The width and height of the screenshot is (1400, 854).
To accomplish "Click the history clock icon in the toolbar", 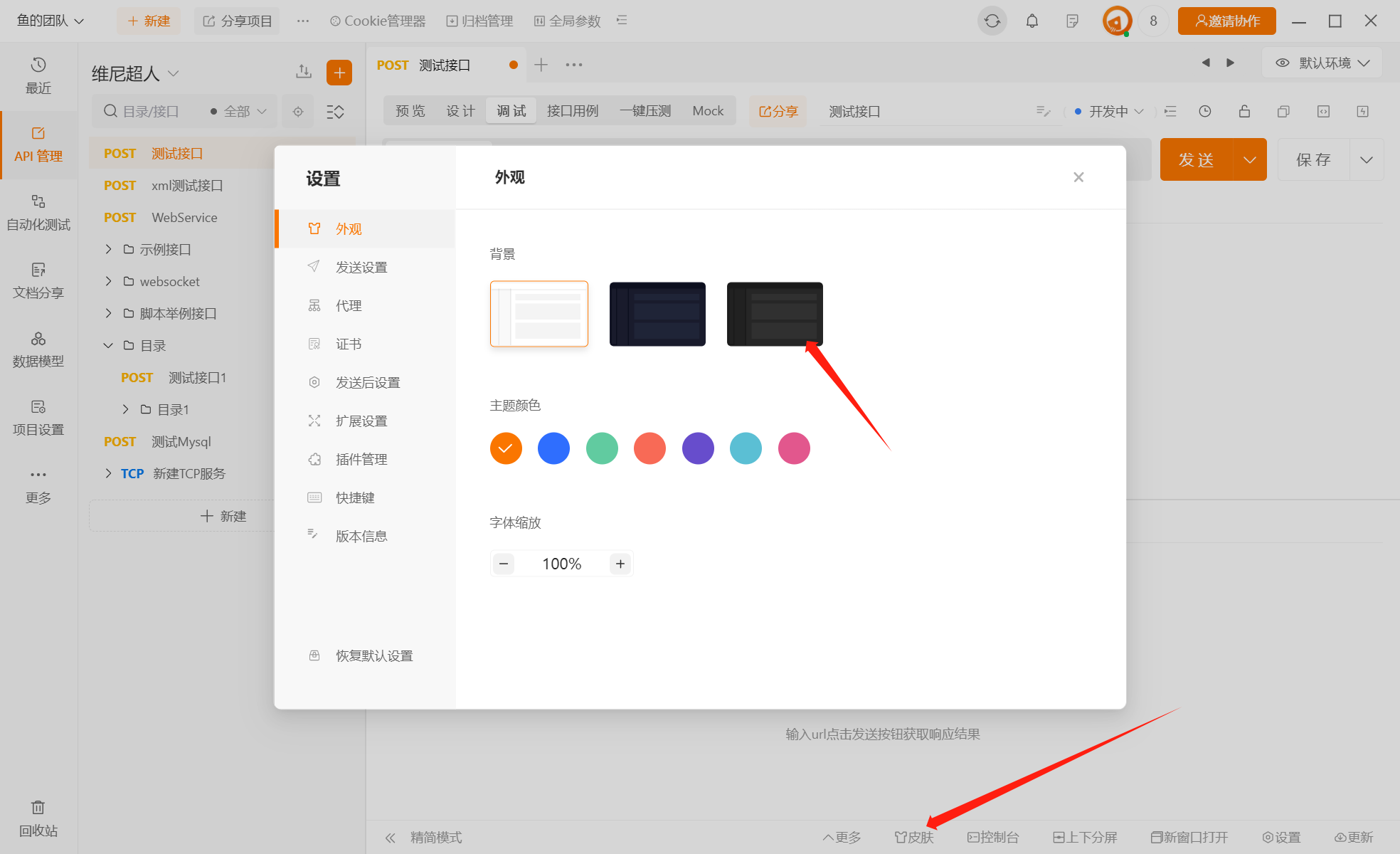I will 1205,111.
